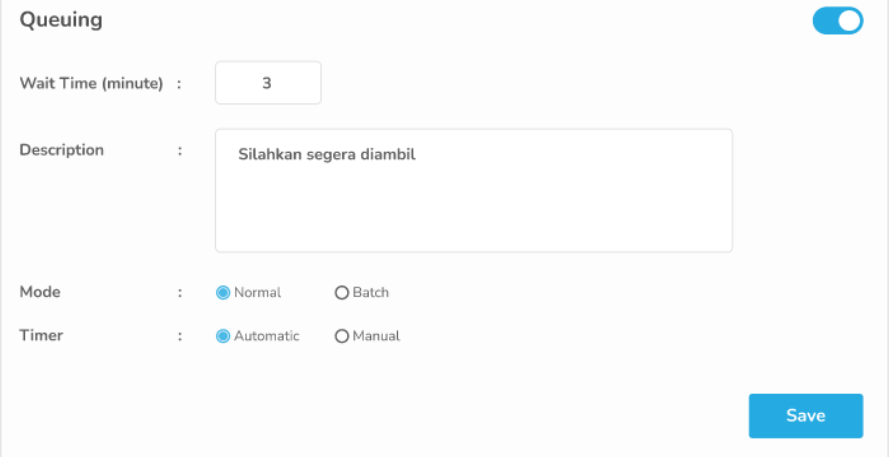The height and width of the screenshot is (457, 890).
Task: Click the value 3 in Wait Time
Action: click(x=267, y=83)
